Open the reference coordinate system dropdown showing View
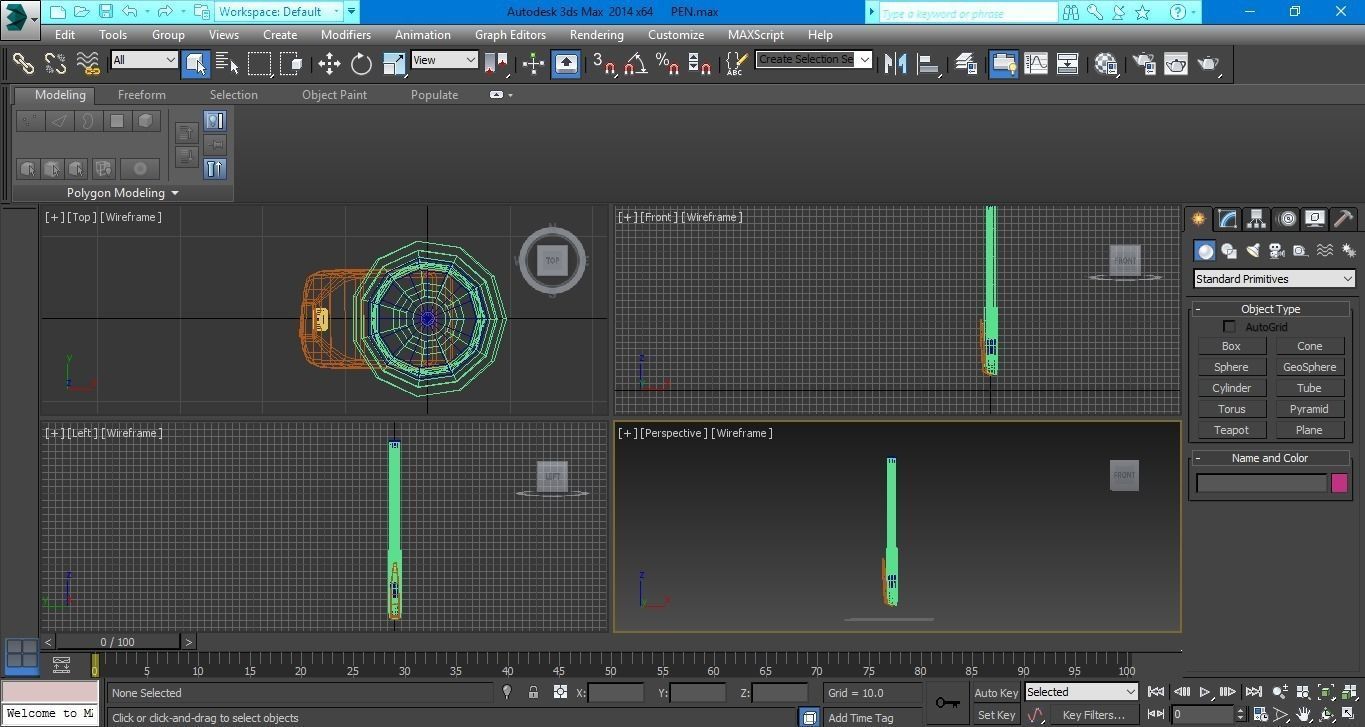Viewport: 1365px width, 727px height. (444, 60)
